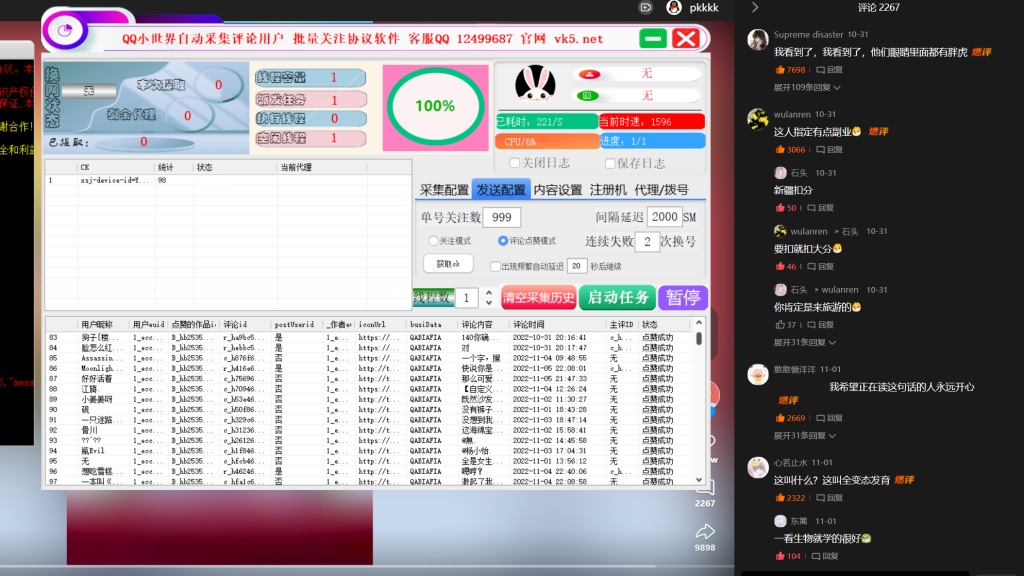Enable the 关闭日志 checkbox

click(514, 162)
